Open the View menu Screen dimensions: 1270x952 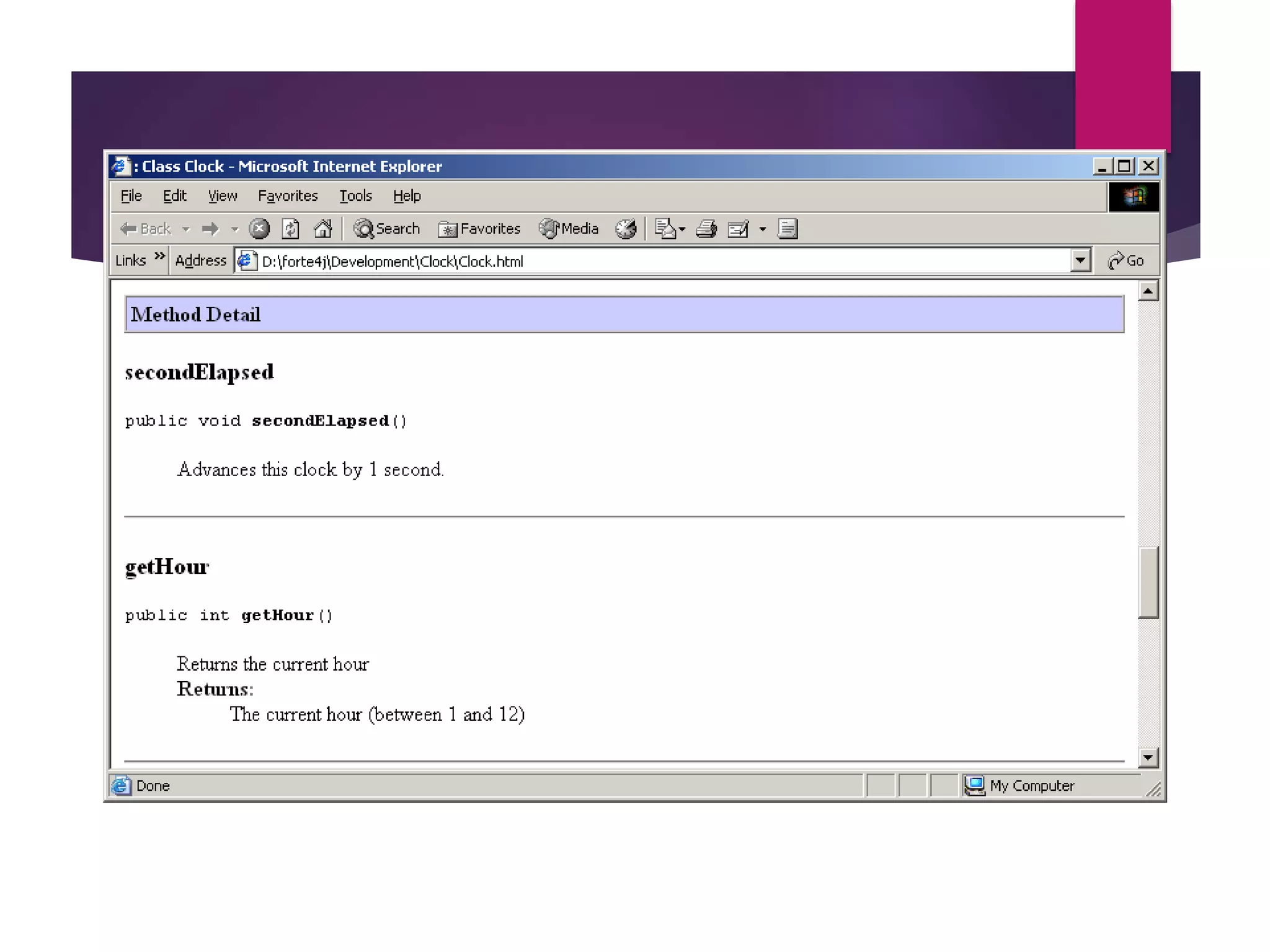223,196
